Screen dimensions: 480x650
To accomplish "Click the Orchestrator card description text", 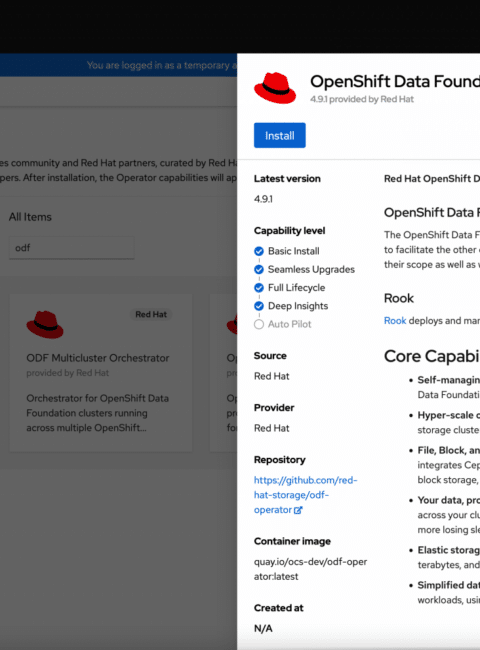I will [97, 413].
